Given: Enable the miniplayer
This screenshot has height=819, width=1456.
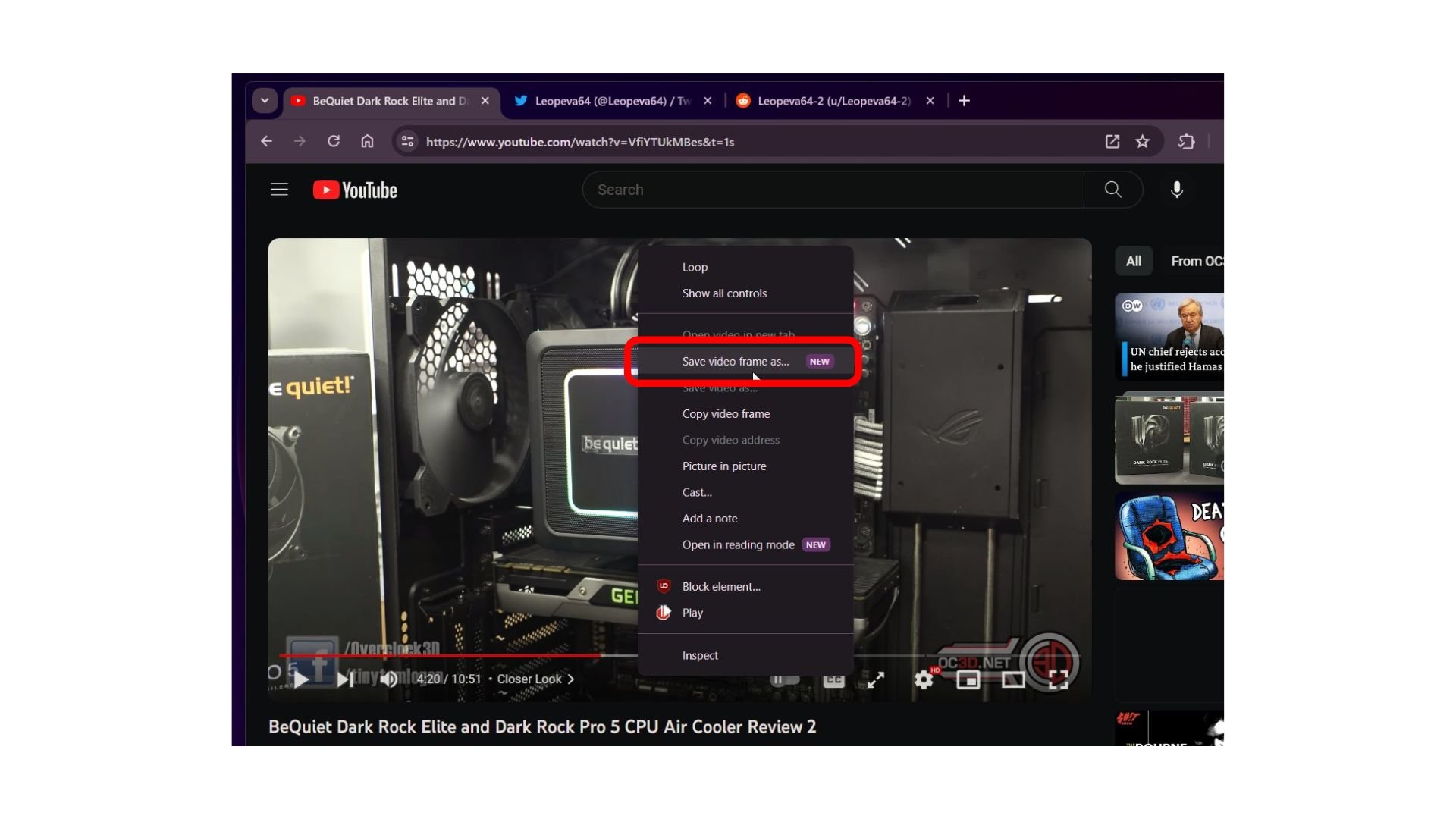Looking at the screenshot, I should [x=968, y=680].
